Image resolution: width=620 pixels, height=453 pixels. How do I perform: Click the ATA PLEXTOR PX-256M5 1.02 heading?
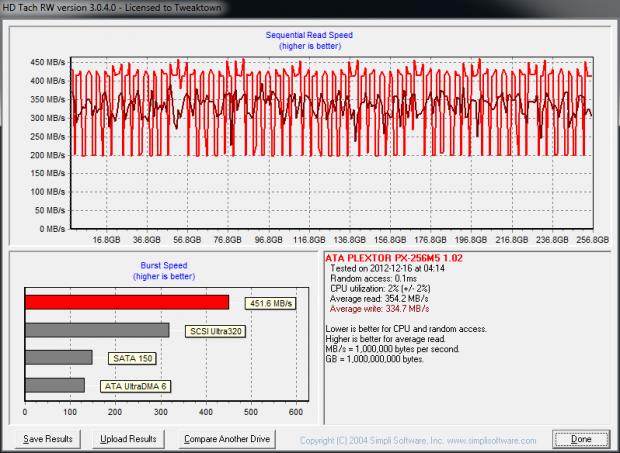tap(394, 258)
